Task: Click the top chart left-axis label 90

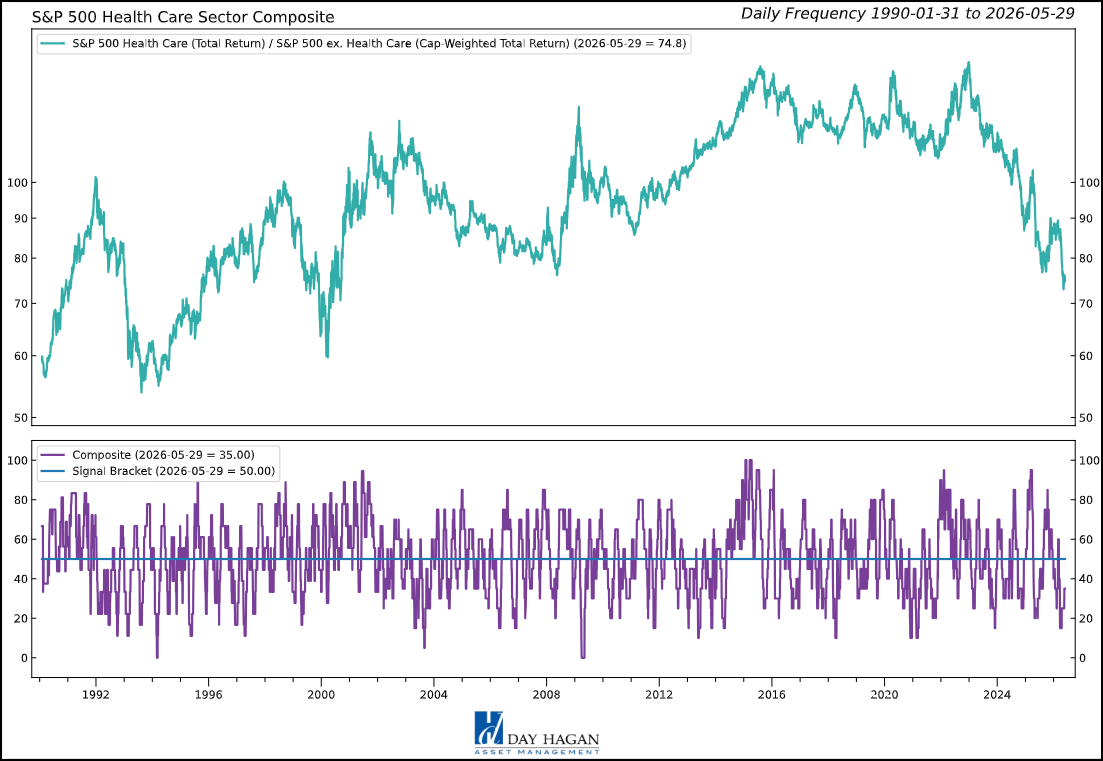Action: pyautogui.click(x=21, y=219)
